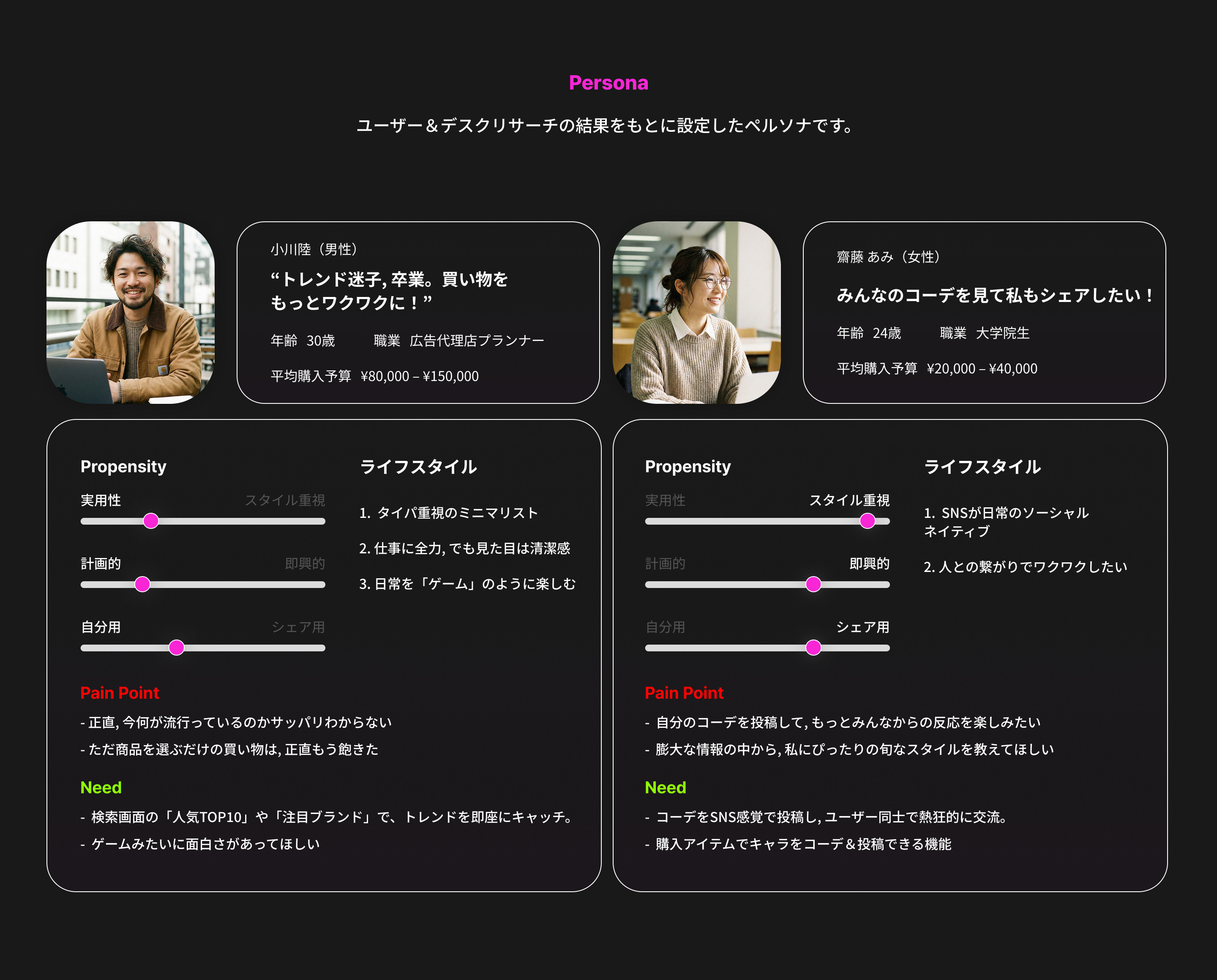Click the 自分用 slider knob in left card
This screenshot has height=980, width=1217.
point(176,647)
